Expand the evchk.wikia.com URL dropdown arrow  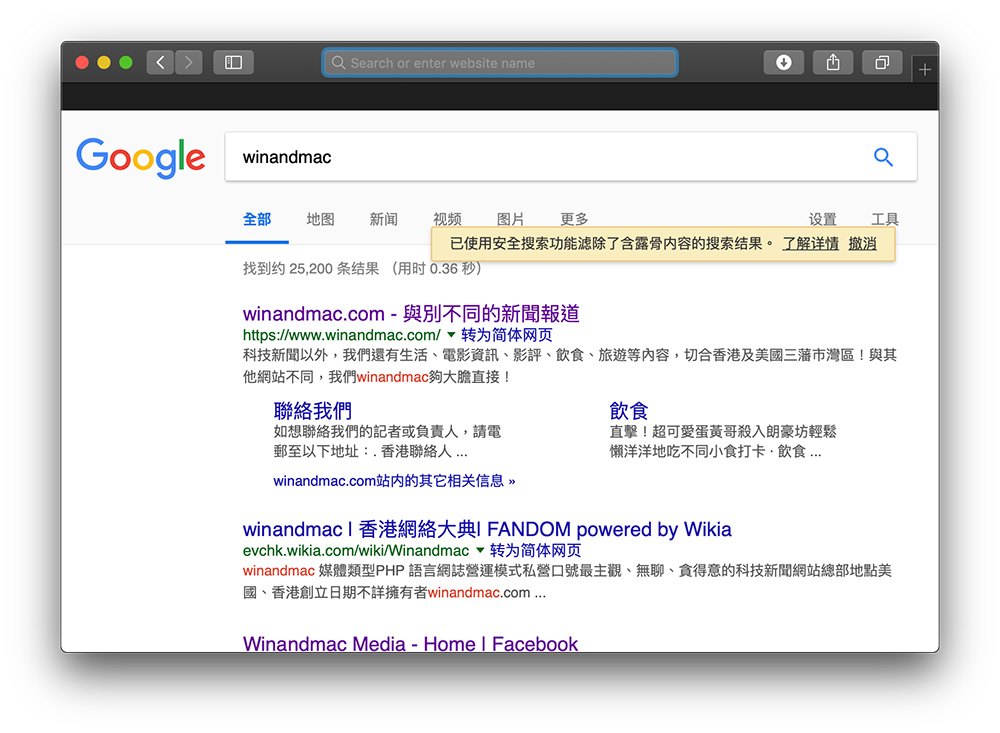click(x=480, y=551)
